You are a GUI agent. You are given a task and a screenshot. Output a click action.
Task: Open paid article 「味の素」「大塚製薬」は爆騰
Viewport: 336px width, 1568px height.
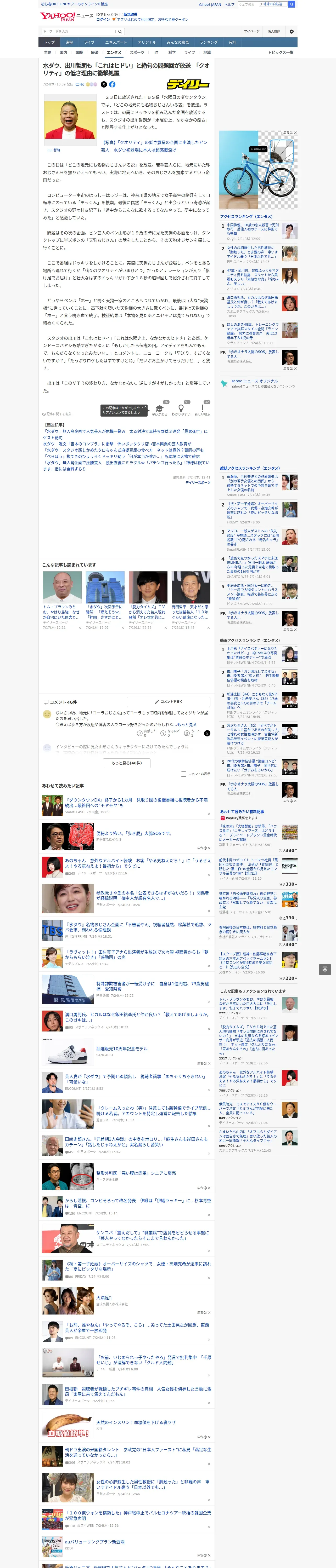click(x=248, y=833)
